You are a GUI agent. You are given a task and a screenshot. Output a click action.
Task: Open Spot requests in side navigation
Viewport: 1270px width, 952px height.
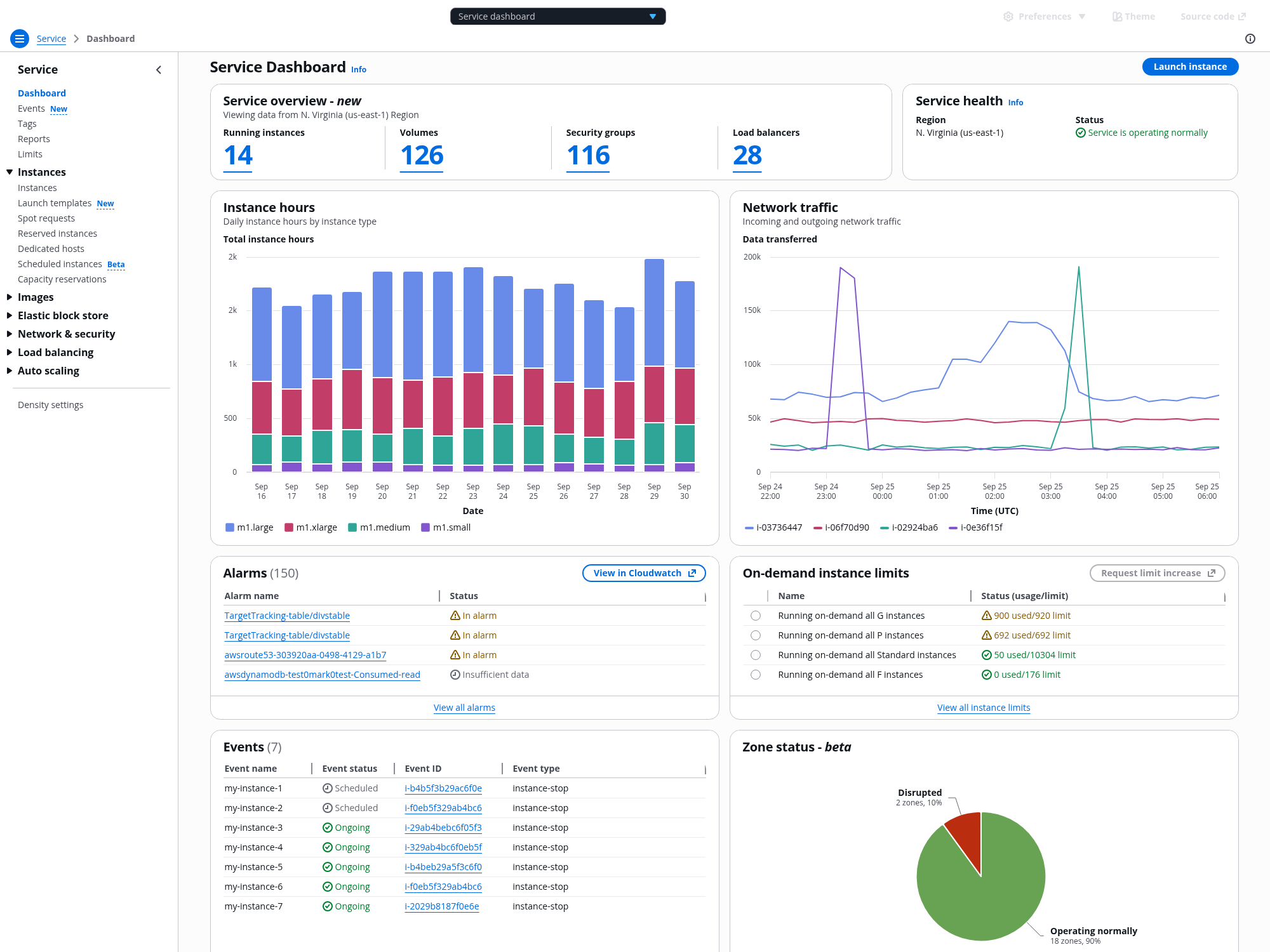pyautogui.click(x=46, y=218)
